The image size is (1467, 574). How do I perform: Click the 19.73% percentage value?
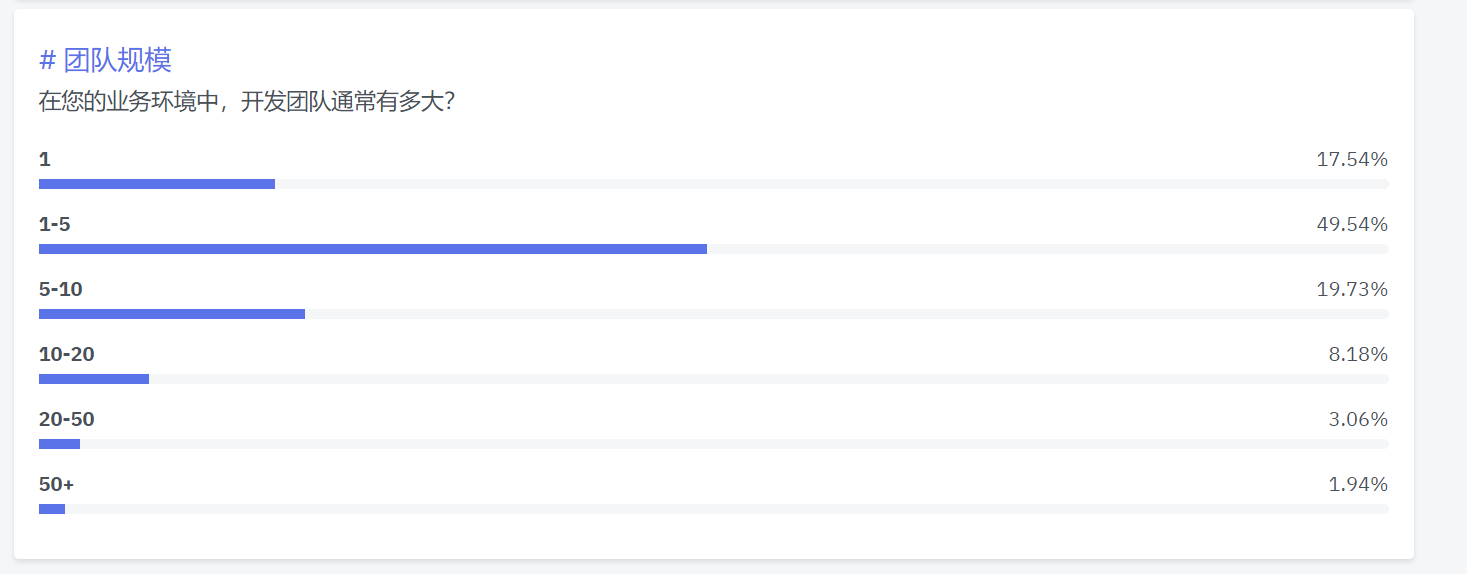(1352, 289)
